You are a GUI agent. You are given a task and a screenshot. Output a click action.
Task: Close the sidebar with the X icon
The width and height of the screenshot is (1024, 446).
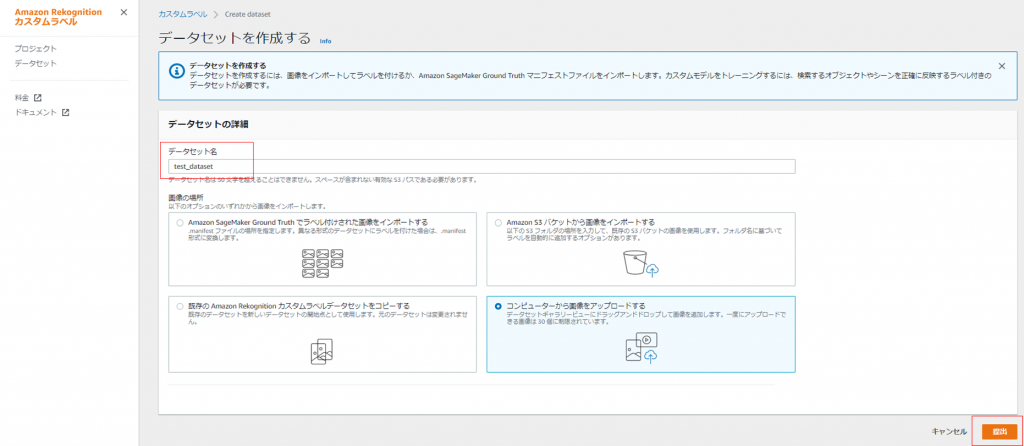click(x=124, y=12)
